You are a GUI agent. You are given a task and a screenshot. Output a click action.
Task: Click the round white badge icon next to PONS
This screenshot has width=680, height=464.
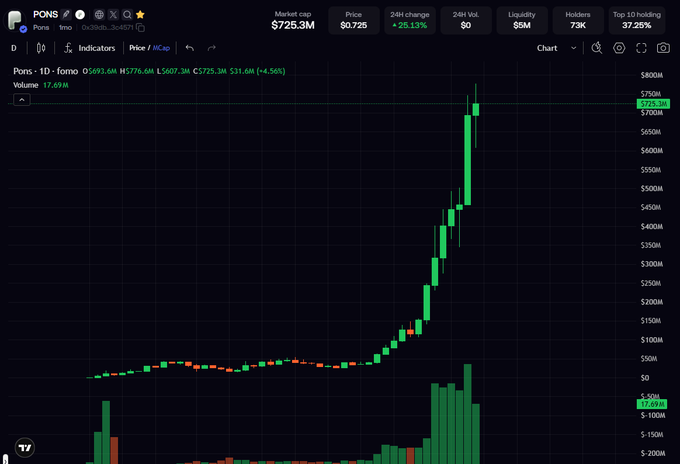point(80,14)
